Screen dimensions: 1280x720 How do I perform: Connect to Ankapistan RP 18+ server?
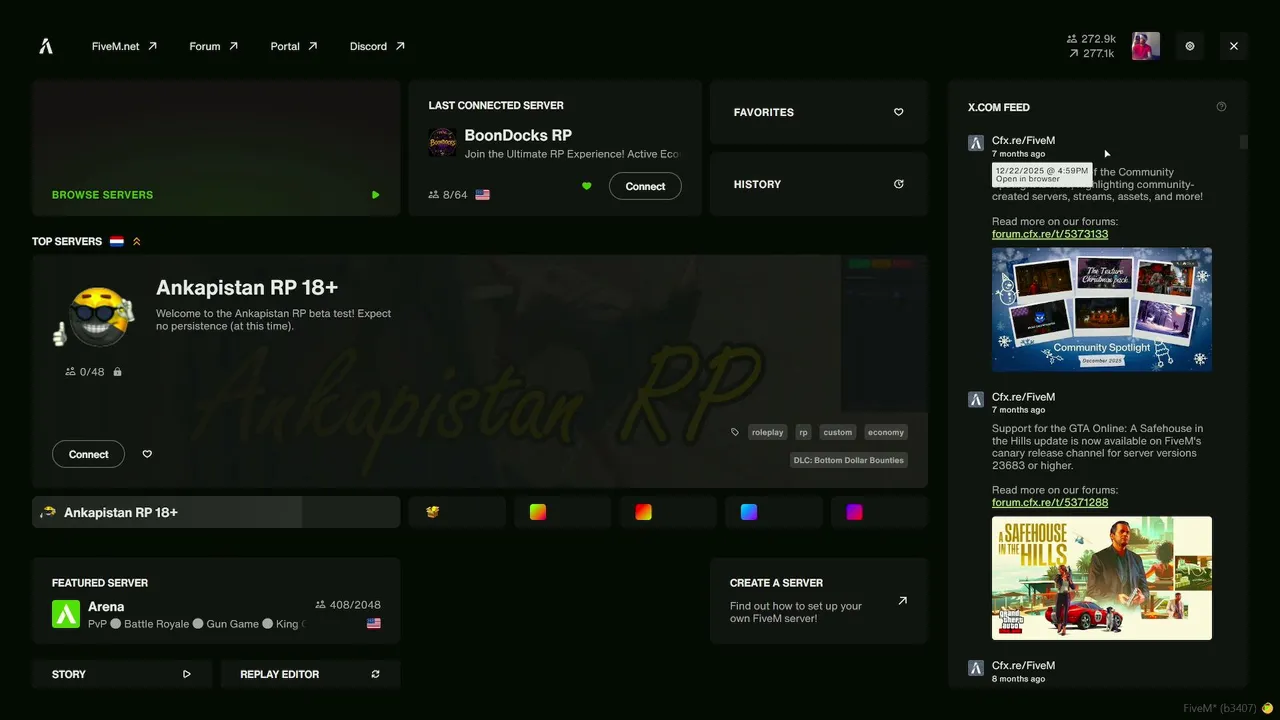[88, 454]
